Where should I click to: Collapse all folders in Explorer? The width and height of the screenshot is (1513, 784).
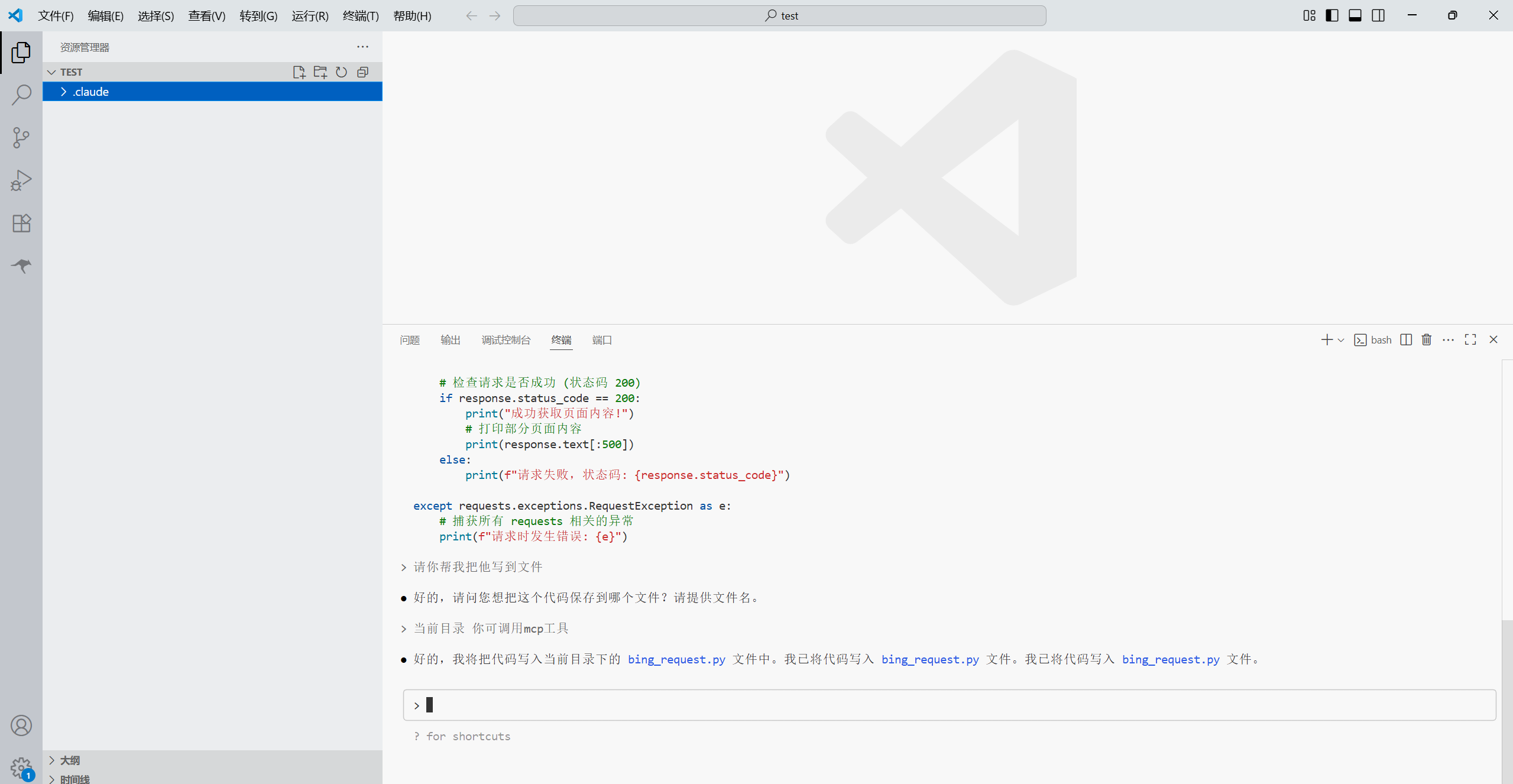362,72
